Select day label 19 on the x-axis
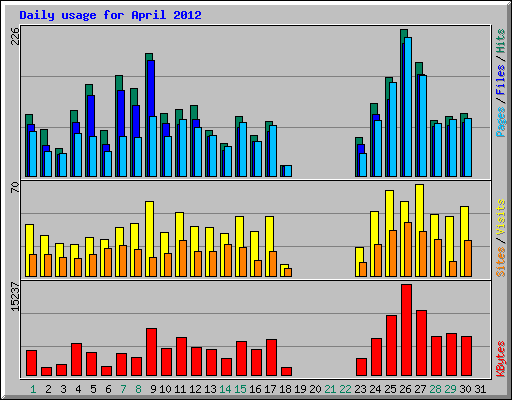The image size is (512, 400). (300, 389)
